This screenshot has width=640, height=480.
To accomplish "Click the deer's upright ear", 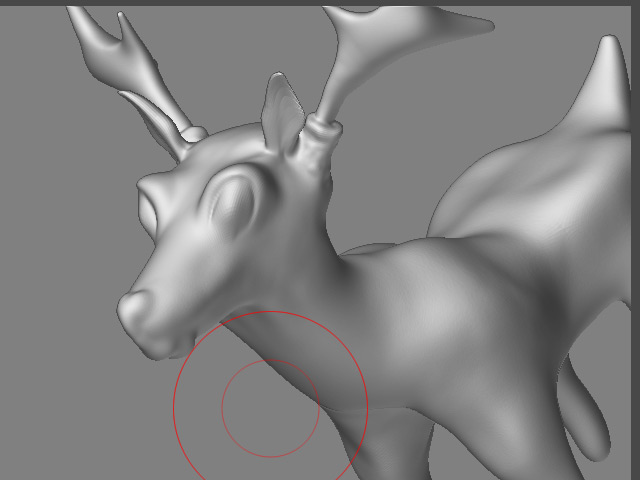I will click(281, 113).
